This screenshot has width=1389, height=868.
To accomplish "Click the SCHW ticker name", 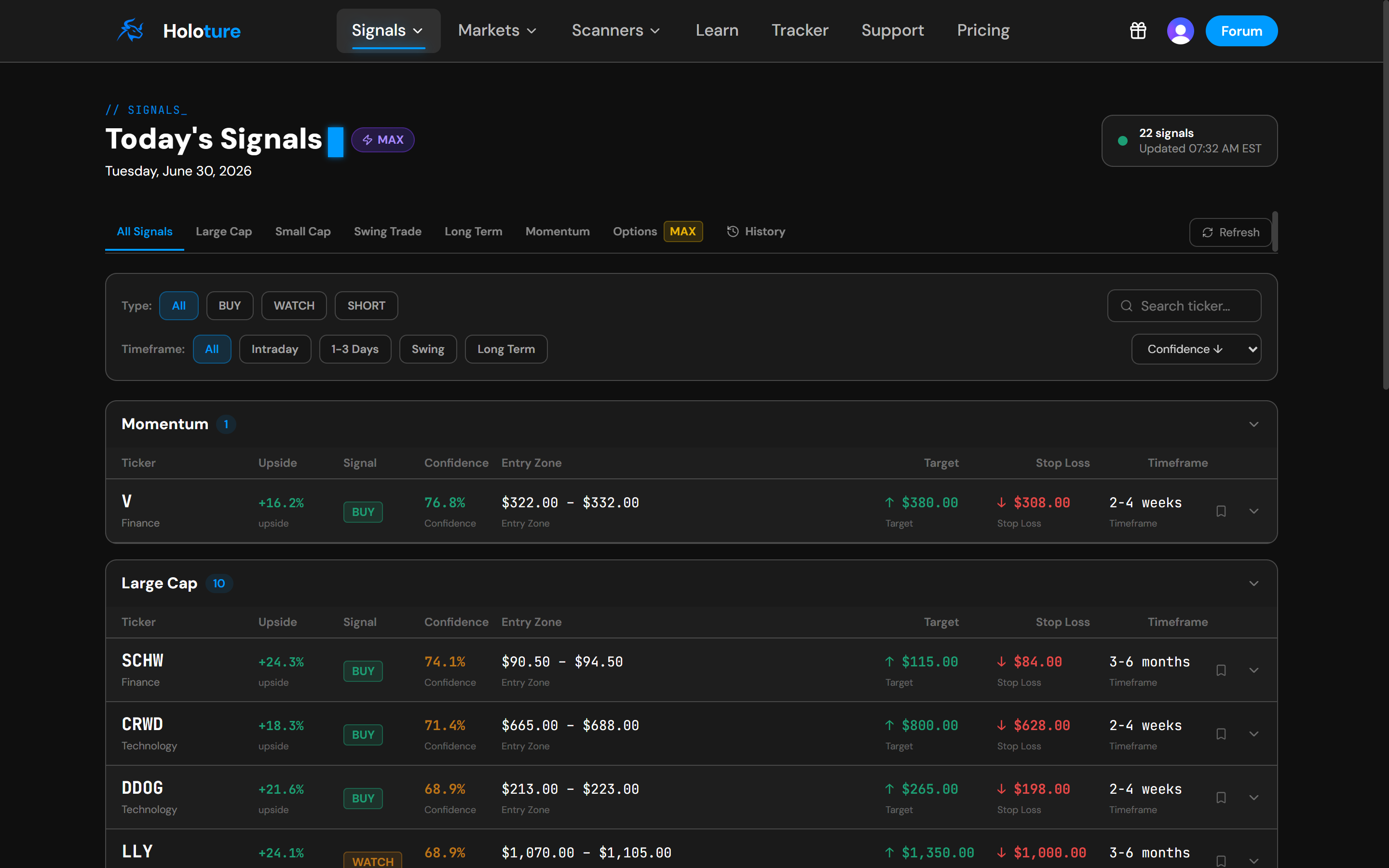I will pyautogui.click(x=142, y=661).
